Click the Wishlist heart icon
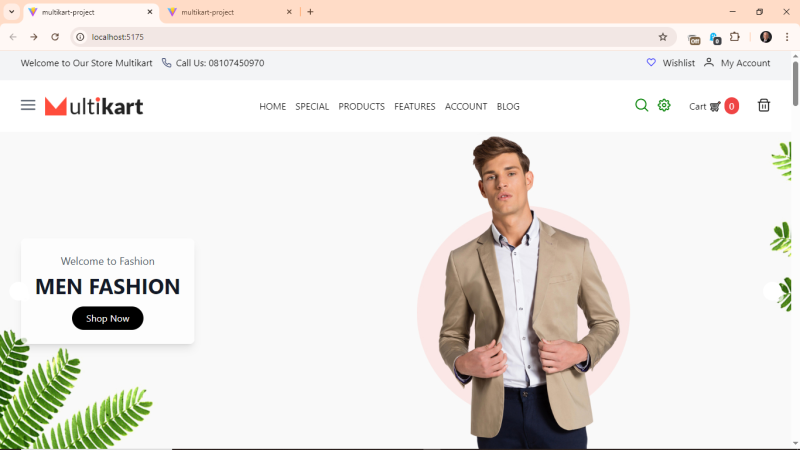 tap(651, 62)
